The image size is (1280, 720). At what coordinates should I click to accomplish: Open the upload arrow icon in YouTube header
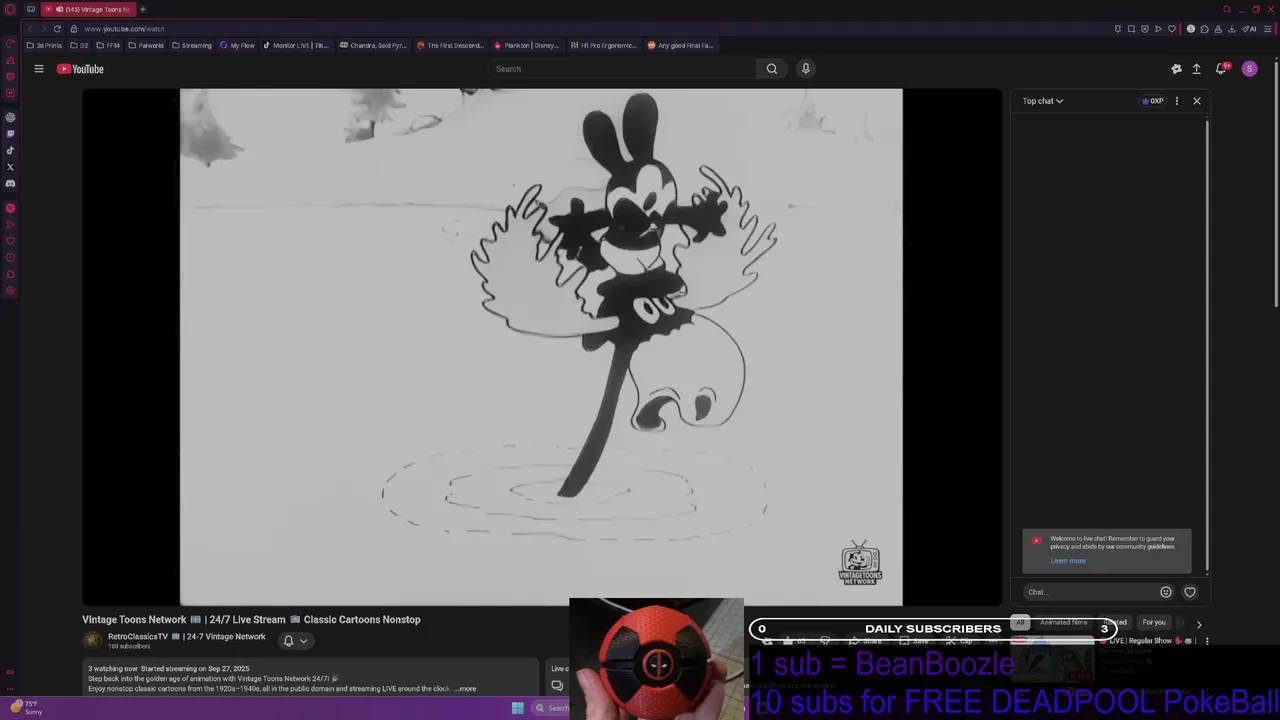1196,69
